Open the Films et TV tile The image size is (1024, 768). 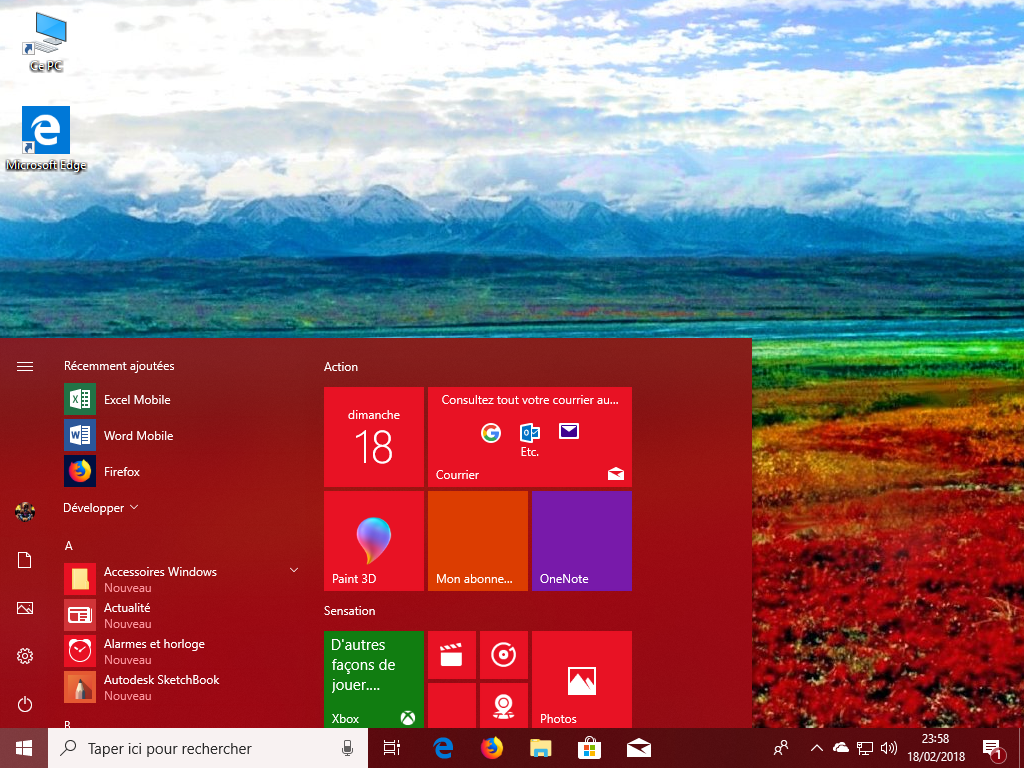[x=451, y=655]
